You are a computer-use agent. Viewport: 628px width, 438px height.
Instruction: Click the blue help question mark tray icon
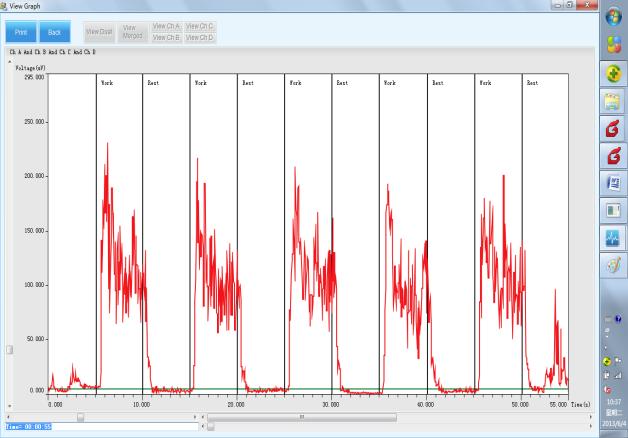[618, 319]
